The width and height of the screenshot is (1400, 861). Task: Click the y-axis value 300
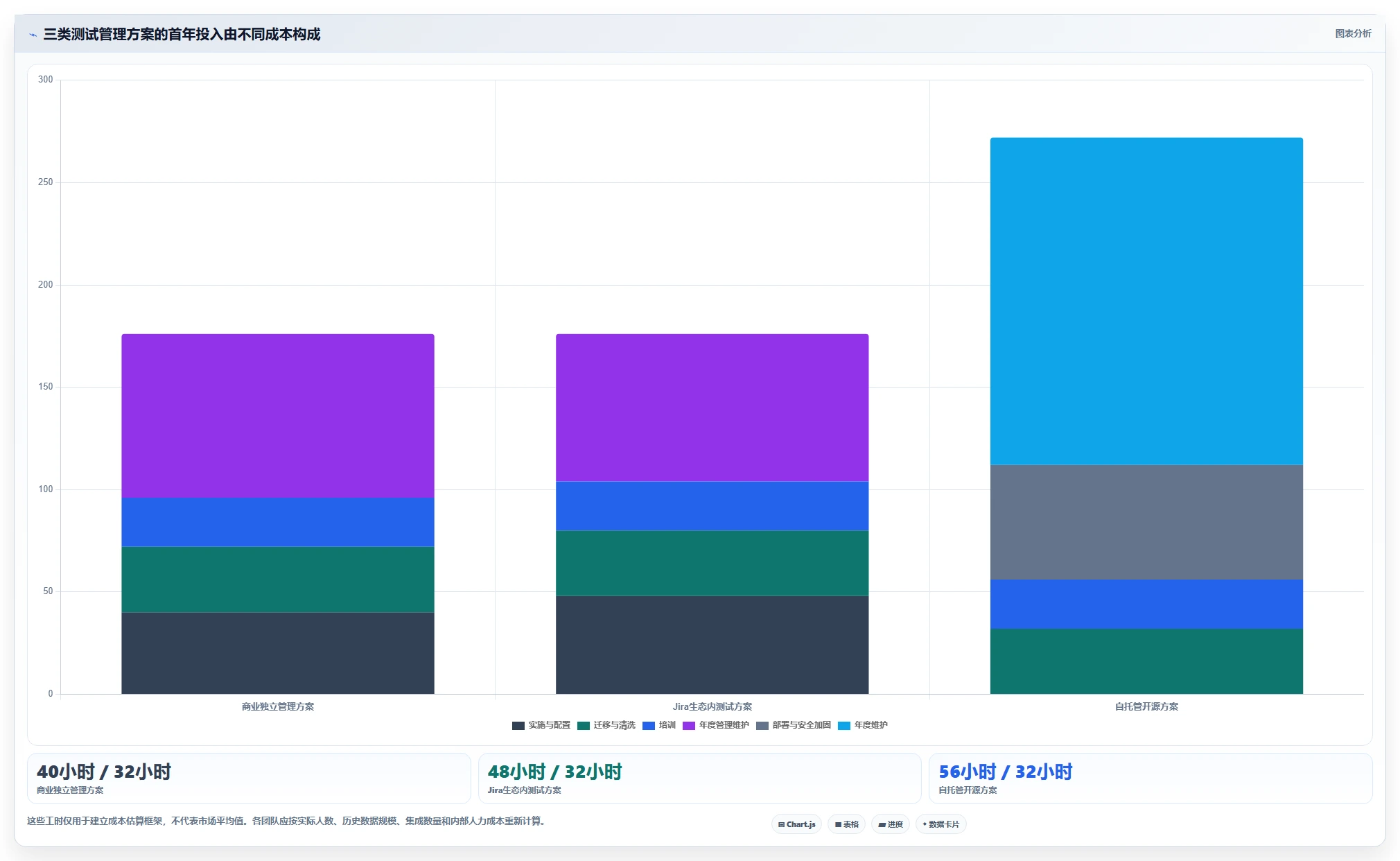click(46, 80)
